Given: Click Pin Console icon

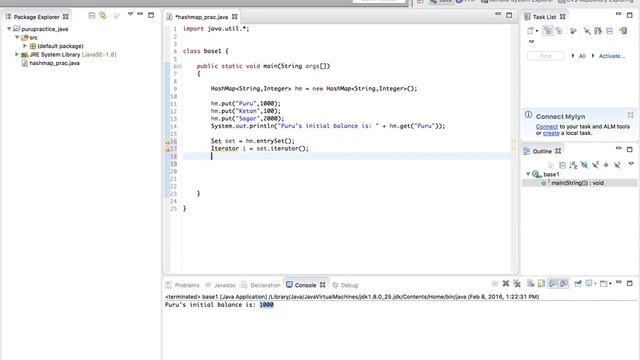Looking at the screenshot, I should tap(578, 284).
